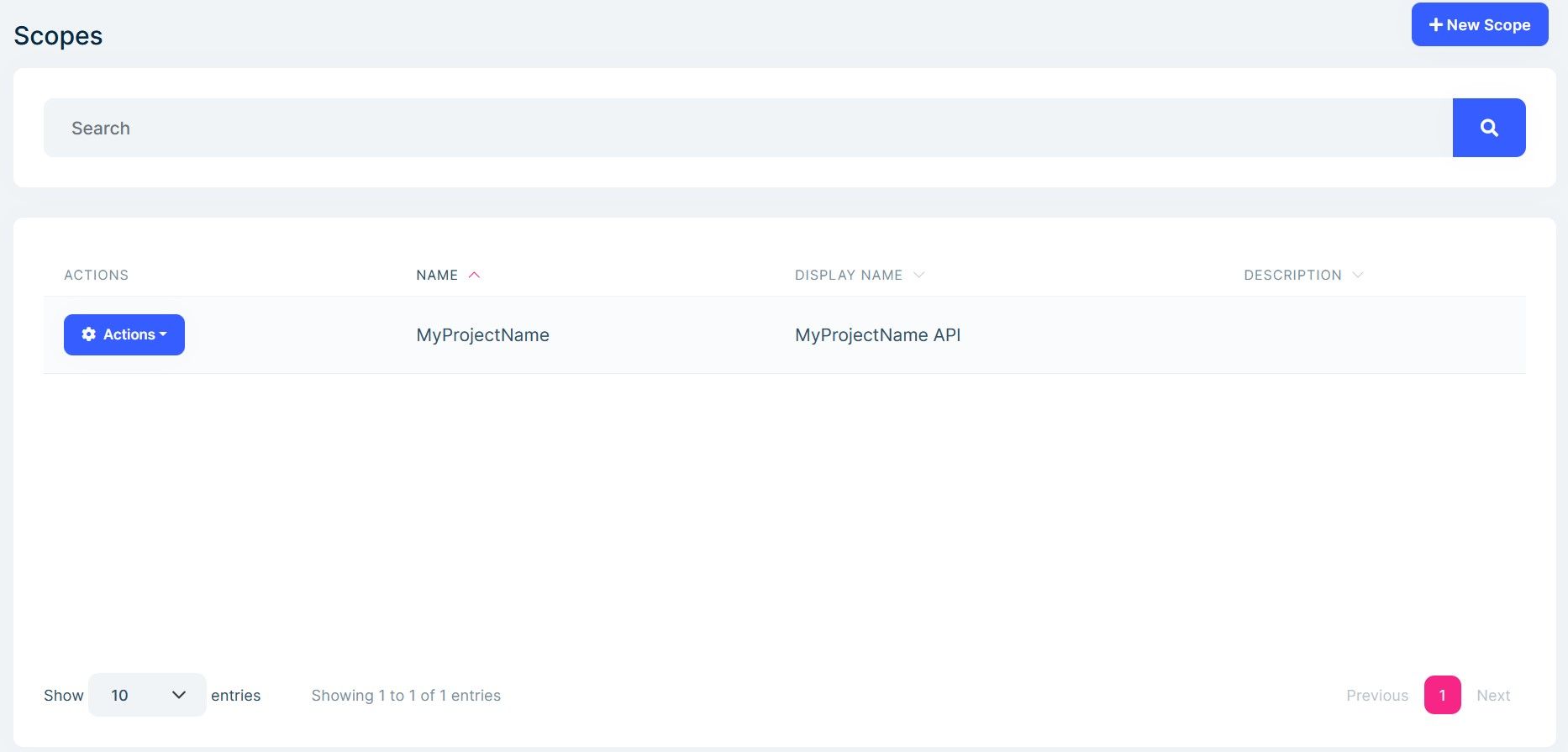
Task: Click the MyProjectName API display name cell
Action: pyautogui.click(x=877, y=335)
